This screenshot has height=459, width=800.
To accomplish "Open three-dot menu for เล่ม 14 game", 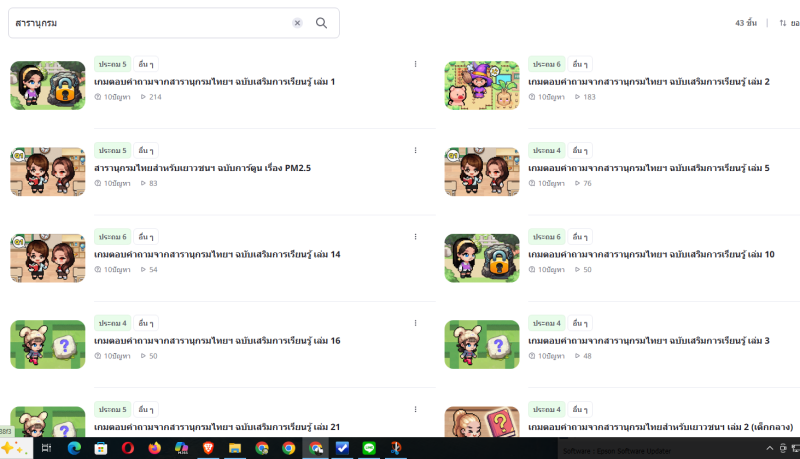I will coord(415,237).
